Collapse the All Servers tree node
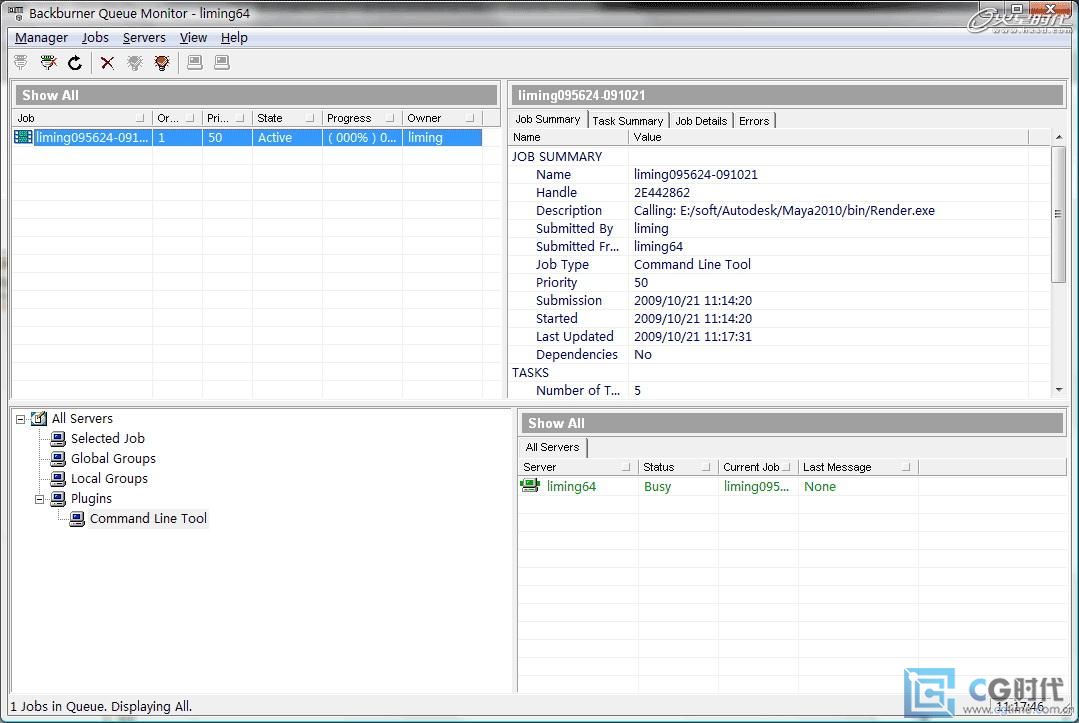 tap(21, 419)
